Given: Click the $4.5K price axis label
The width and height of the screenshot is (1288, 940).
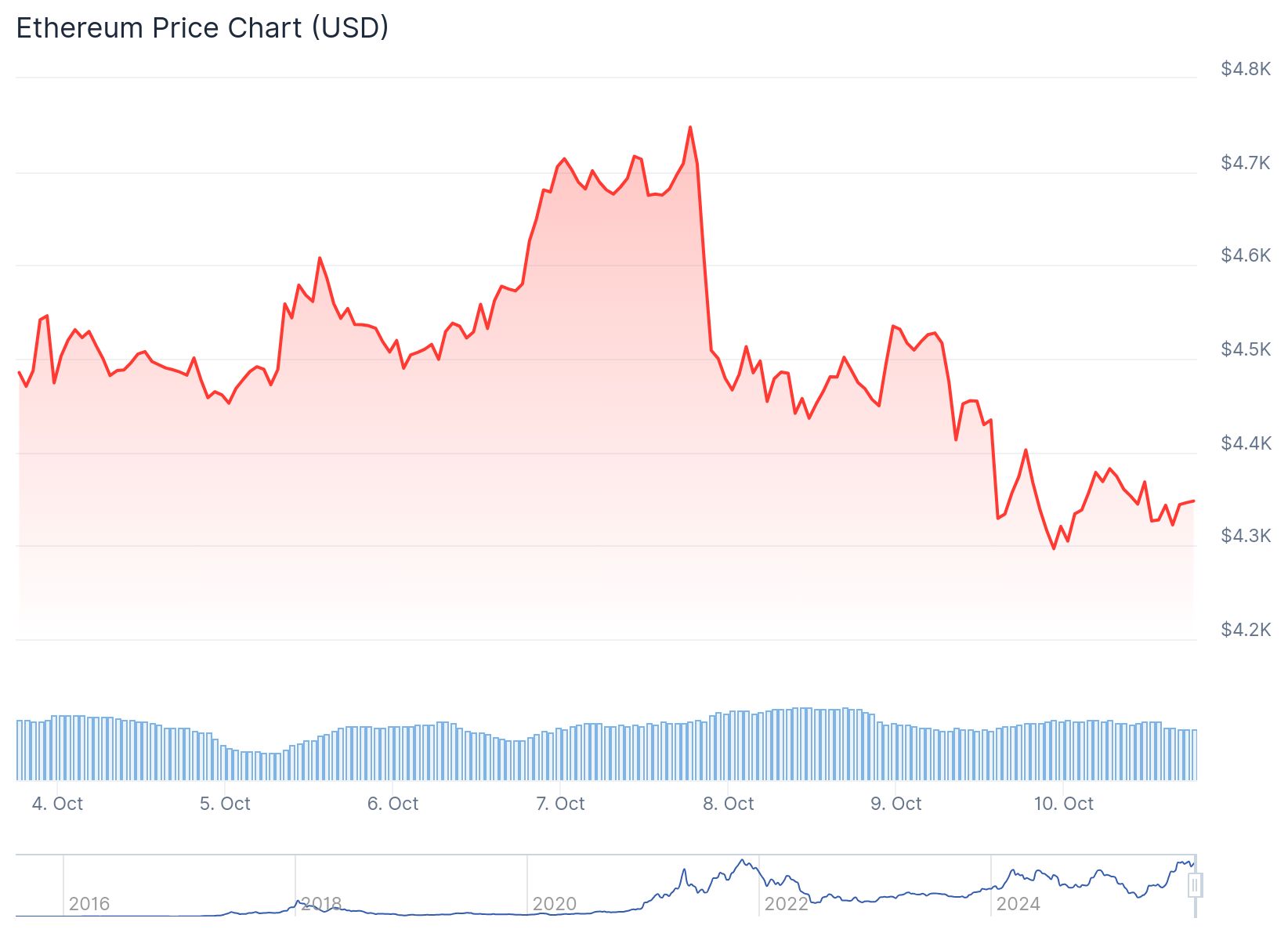Looking at the screenshot, I should point(1246,349).
